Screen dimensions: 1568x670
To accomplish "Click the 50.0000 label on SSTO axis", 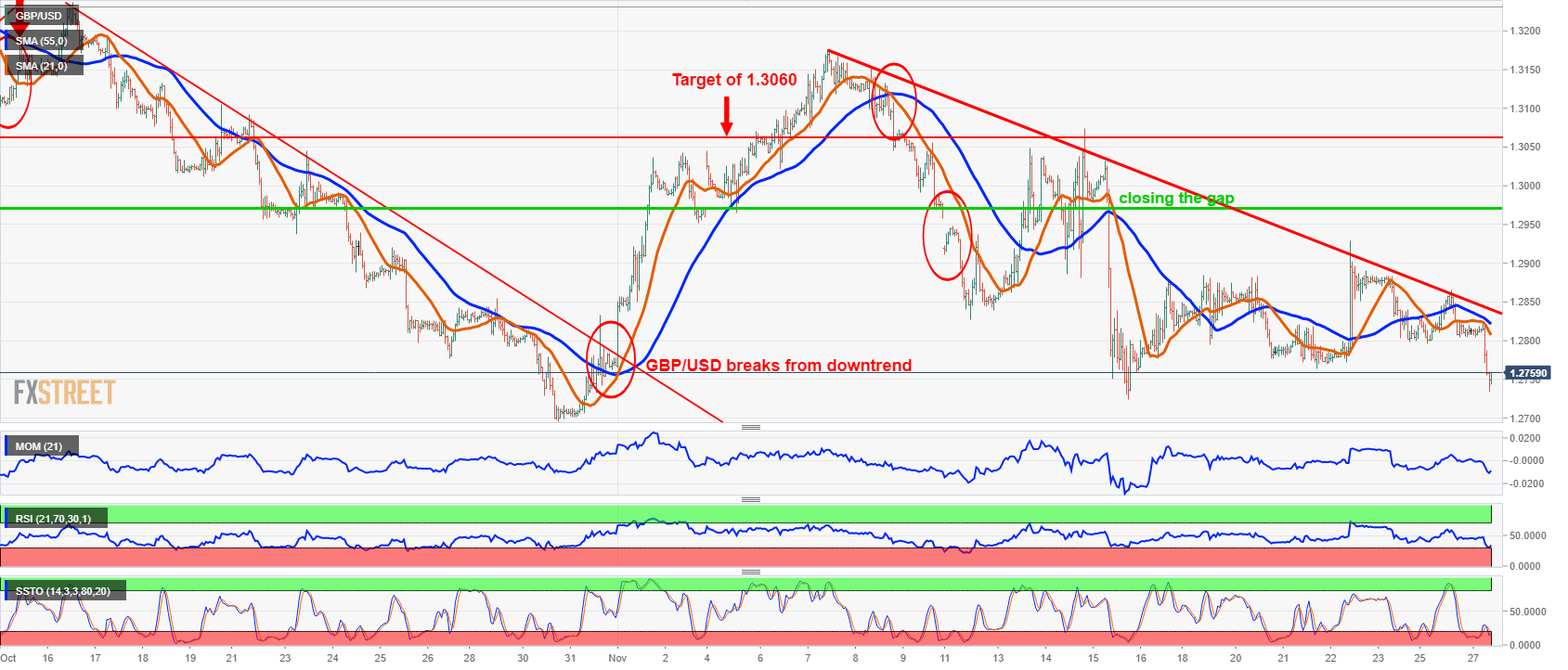I will [x=1527, y=612].
